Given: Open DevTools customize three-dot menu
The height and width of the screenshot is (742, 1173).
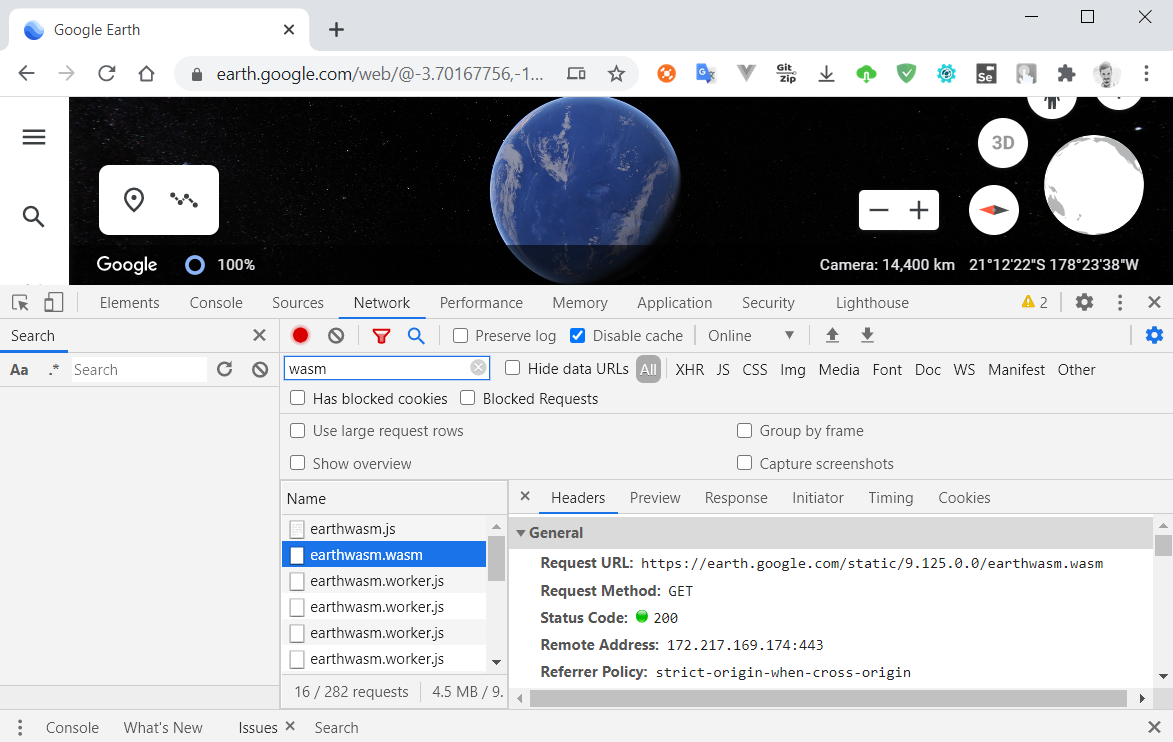Looking at the screenshot, I should (x=1119, y=302).
